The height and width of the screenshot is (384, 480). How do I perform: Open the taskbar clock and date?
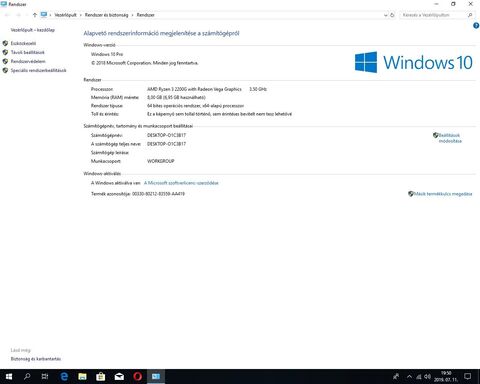pos(446,377)
